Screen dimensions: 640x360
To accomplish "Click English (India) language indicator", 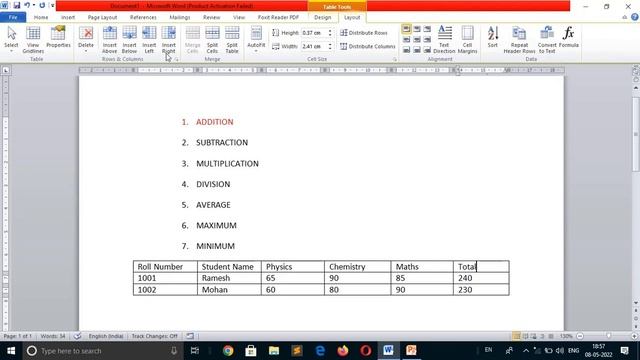I will [x=106, y=336].
